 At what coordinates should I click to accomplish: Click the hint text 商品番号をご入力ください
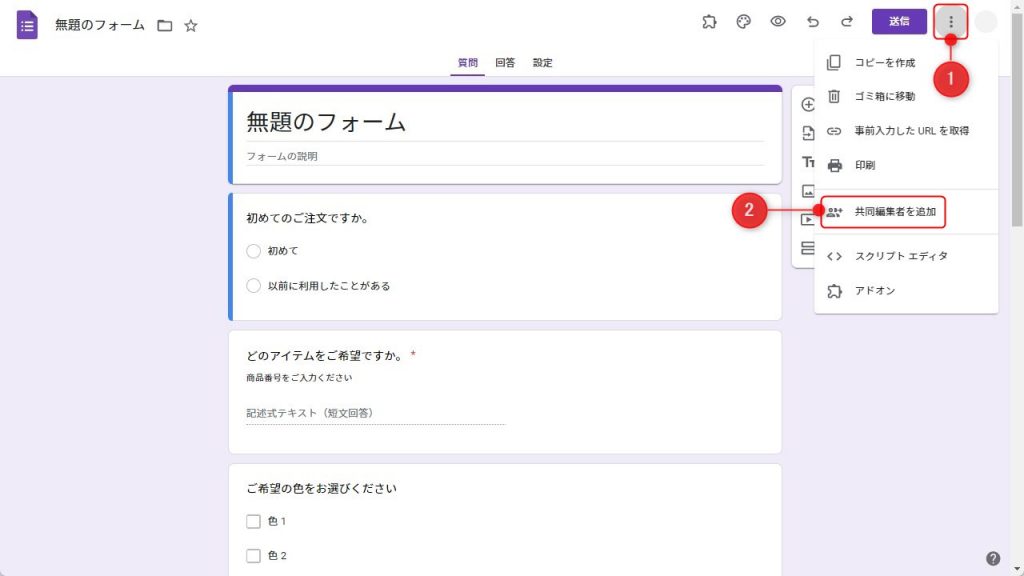[x=299, y=377]
